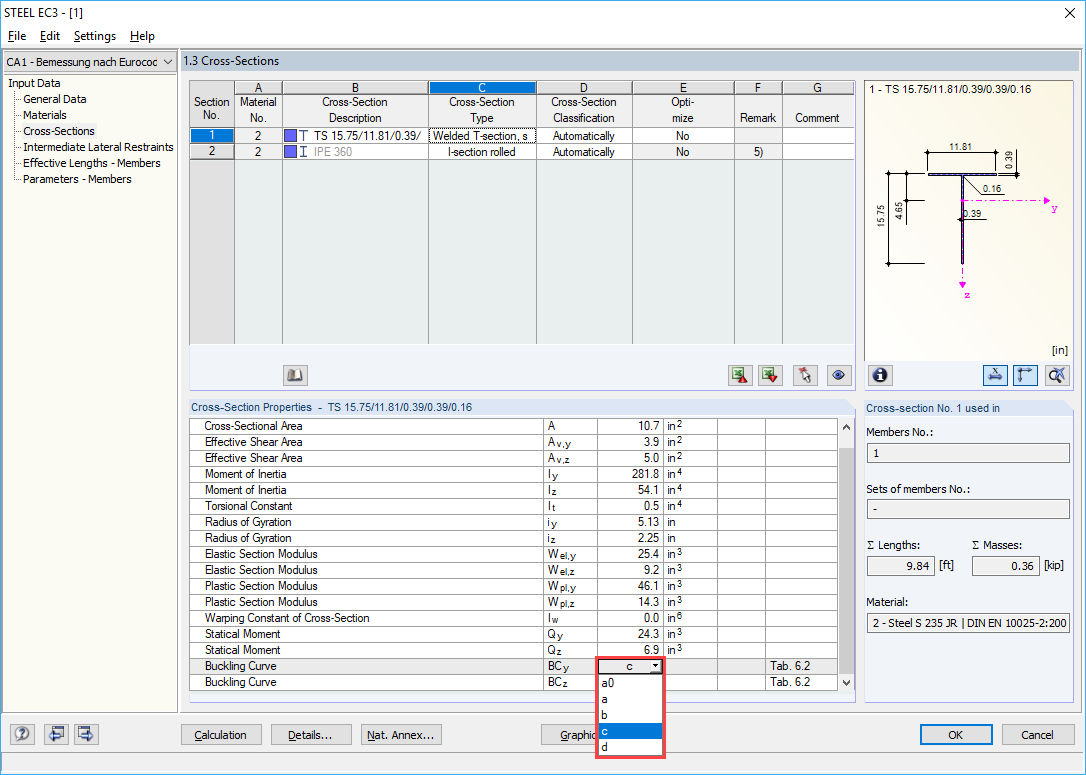This screenshot has height=775, width=1086.
Task: Open Parameters - Members tree item
Action: click(77, 179)
